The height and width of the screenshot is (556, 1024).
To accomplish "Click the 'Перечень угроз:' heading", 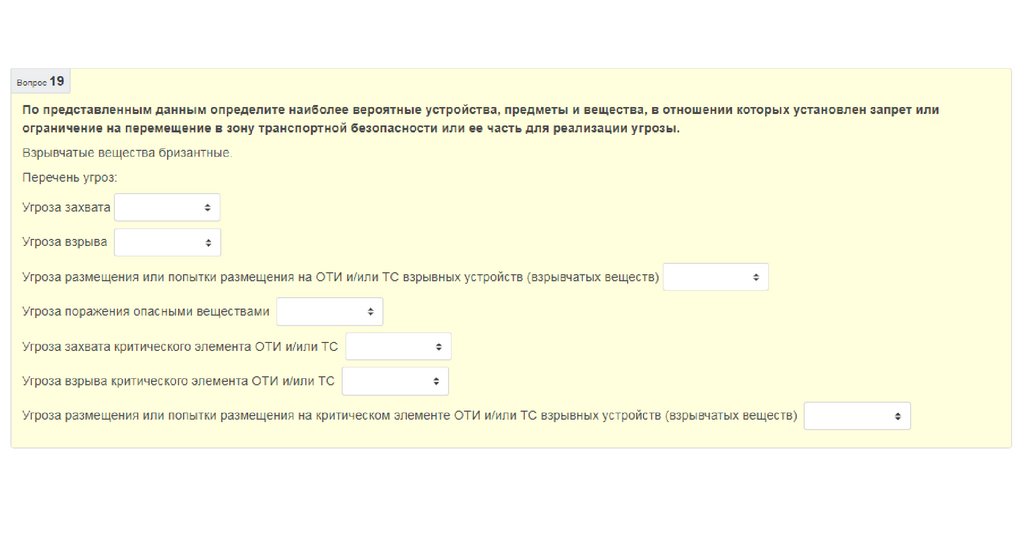I will pyautogui.click(x=69, y=177).
